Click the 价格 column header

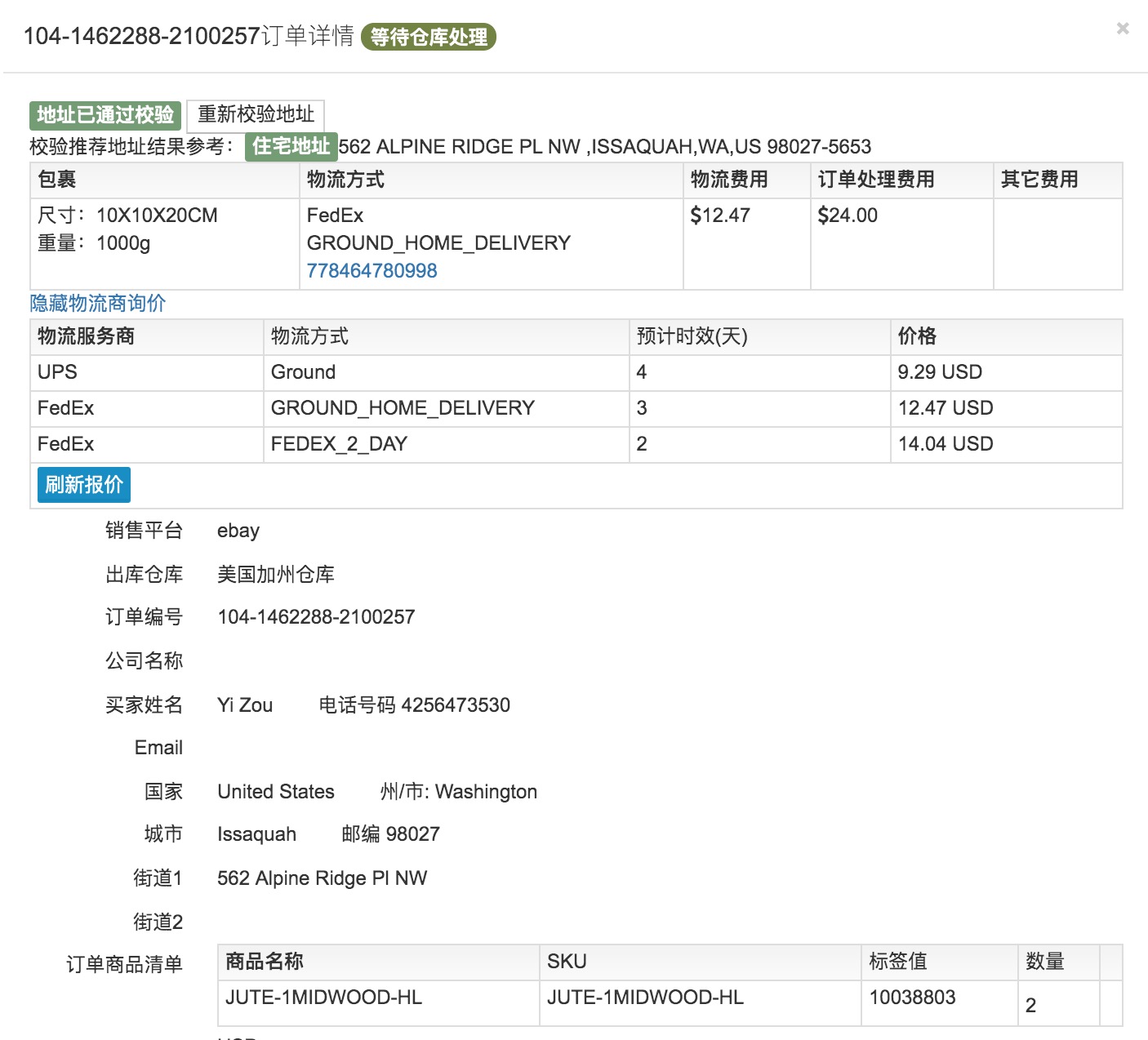pos(917,336)
